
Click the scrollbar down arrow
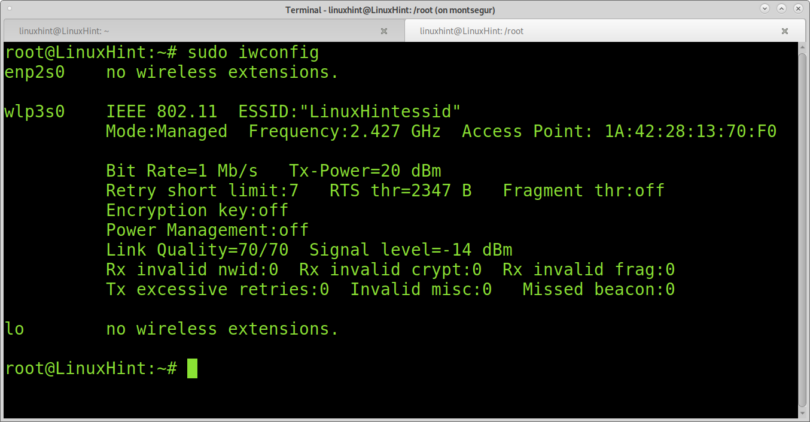(802, 413)
